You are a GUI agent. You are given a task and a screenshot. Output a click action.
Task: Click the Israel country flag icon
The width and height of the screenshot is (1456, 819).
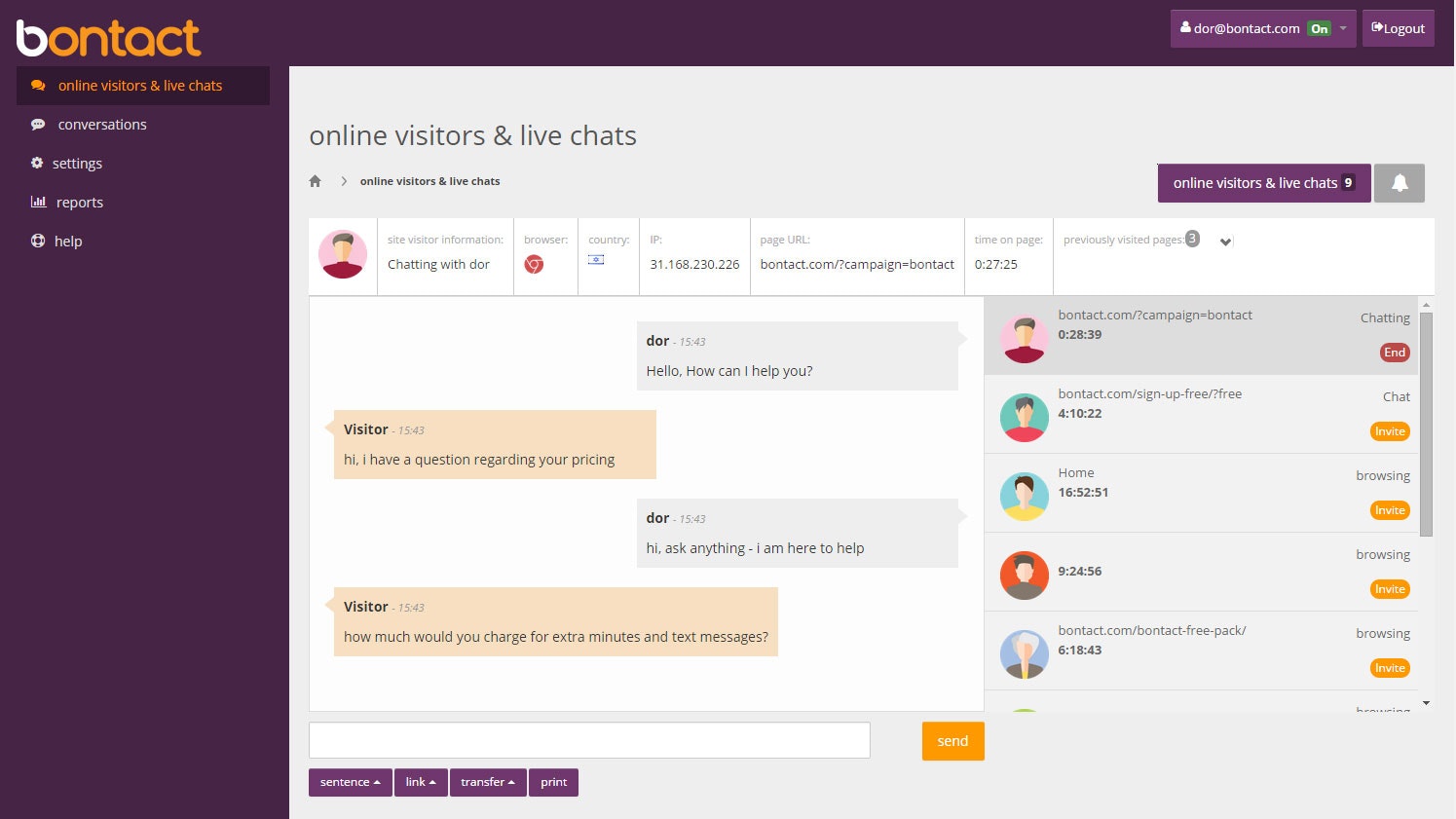coord(596,259)
